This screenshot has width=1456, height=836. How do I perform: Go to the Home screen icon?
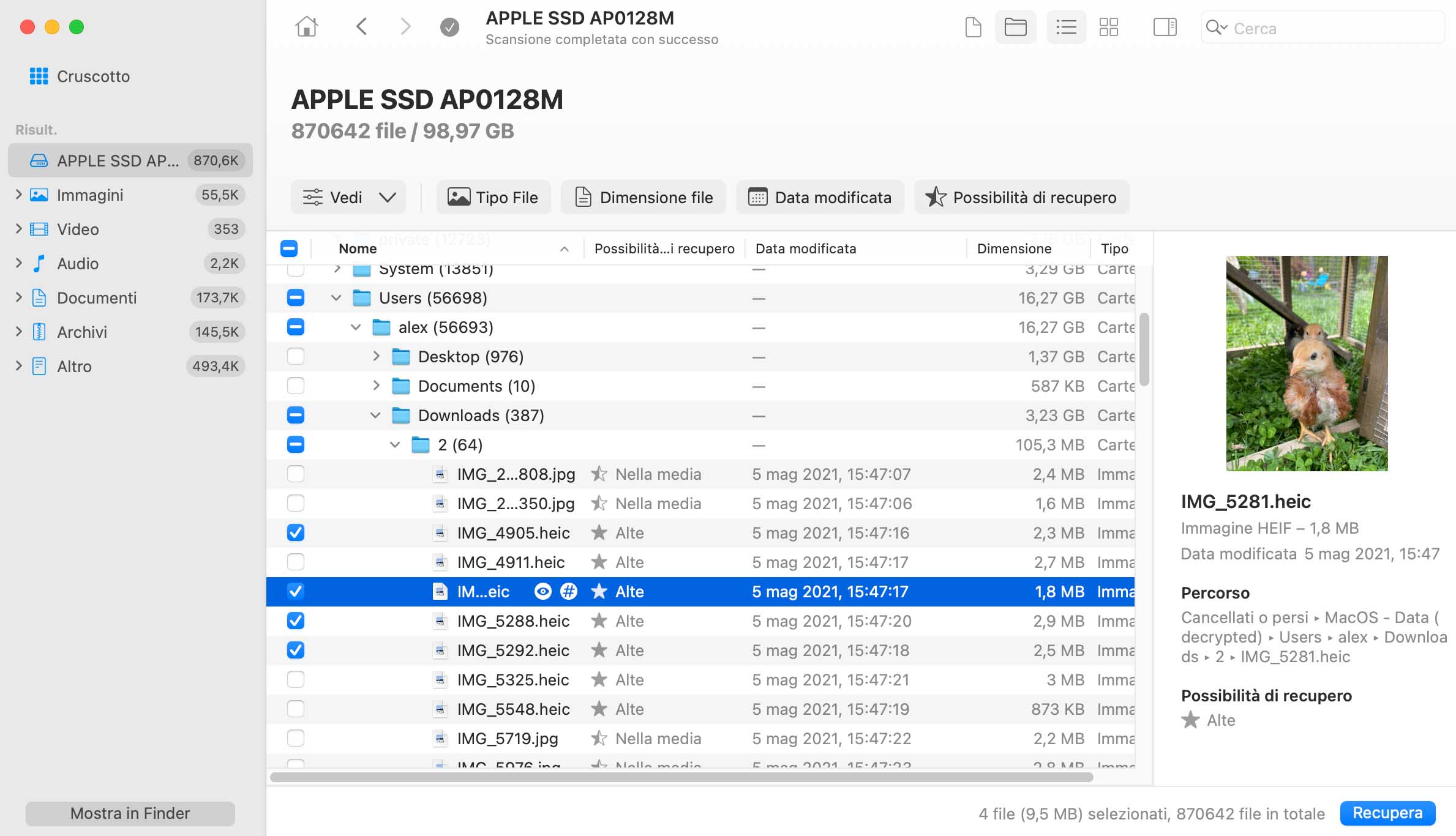tap(307, 27)
